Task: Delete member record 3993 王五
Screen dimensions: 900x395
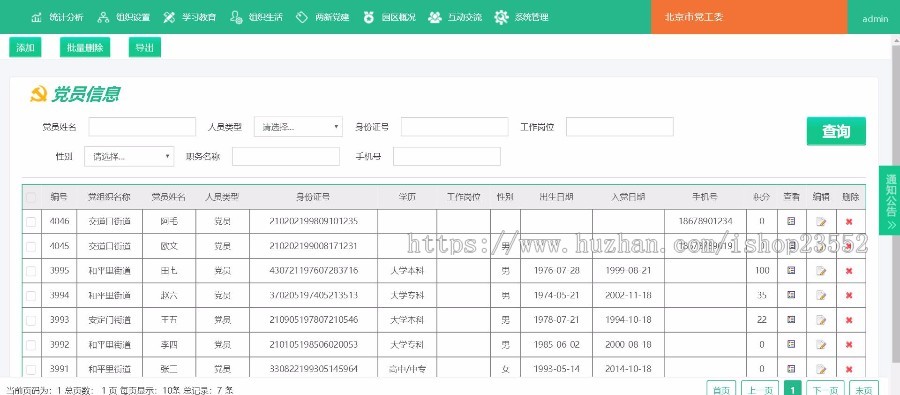Action: [849, 320]
